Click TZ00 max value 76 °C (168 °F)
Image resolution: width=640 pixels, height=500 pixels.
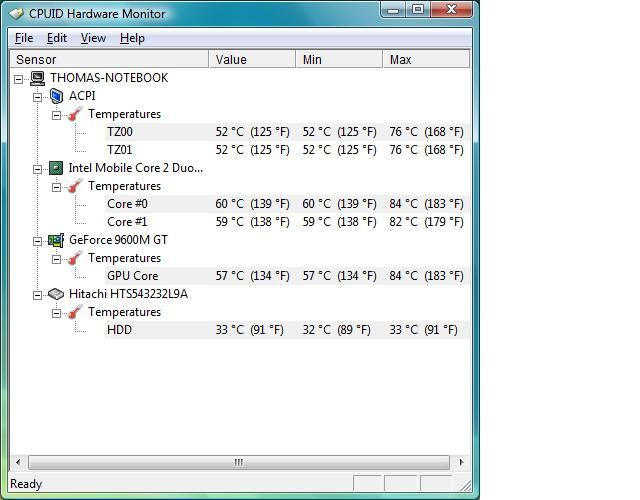click(426, 132)
